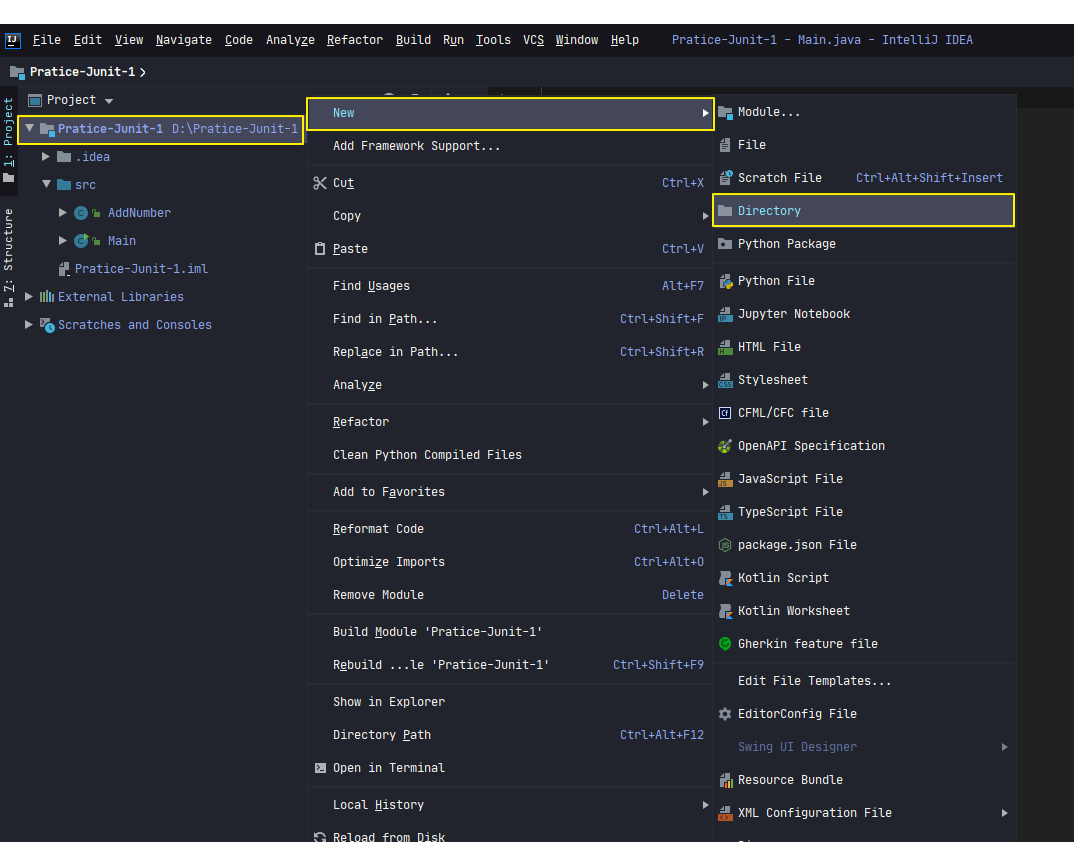Screen dimensions: 1074x842
Task: Choose Clean Python Compiled Files
Action: click(510, 455)
